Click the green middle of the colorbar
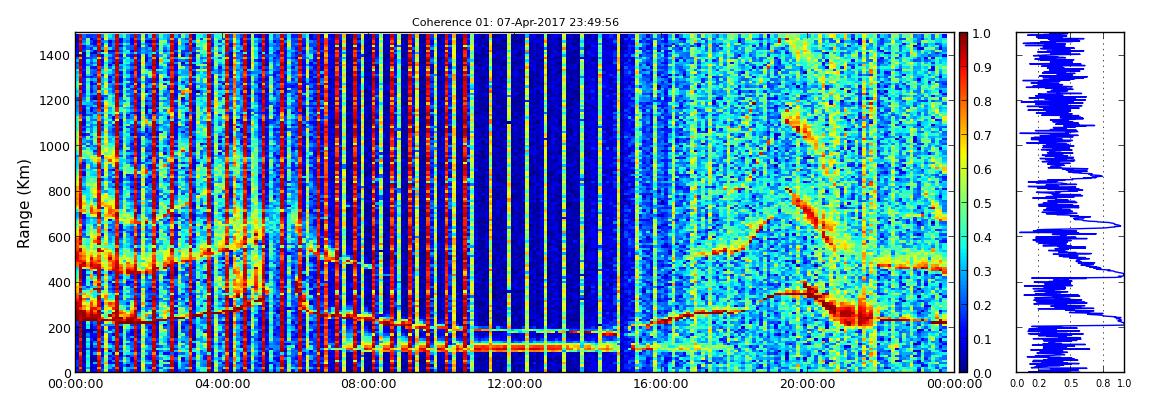This screenshot has width=1150, height=407. (962, 203)
